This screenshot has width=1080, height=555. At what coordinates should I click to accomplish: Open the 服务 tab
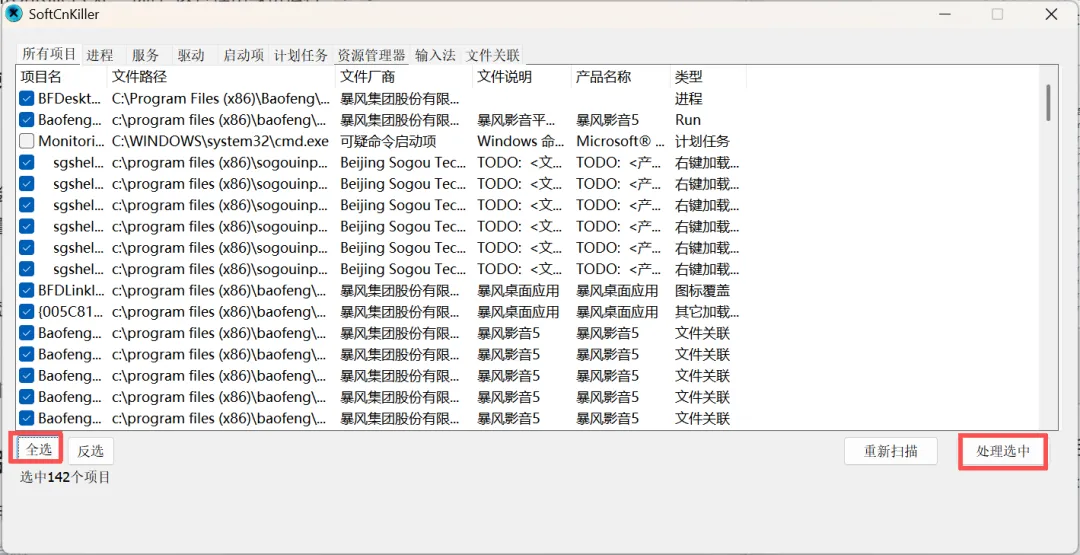coord(145,56)
